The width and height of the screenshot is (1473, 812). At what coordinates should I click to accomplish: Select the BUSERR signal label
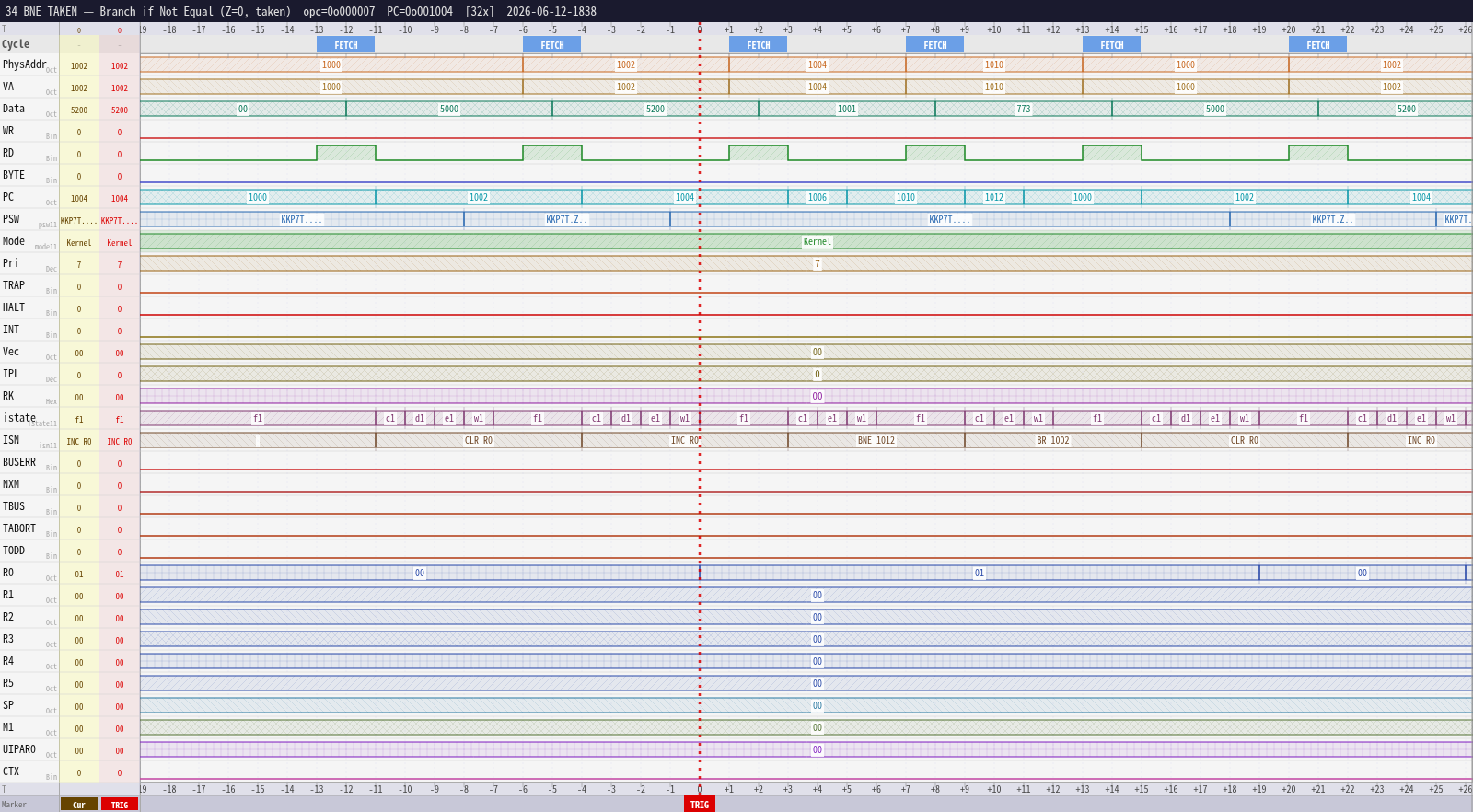pyautogui.click(x=19, y=462)
